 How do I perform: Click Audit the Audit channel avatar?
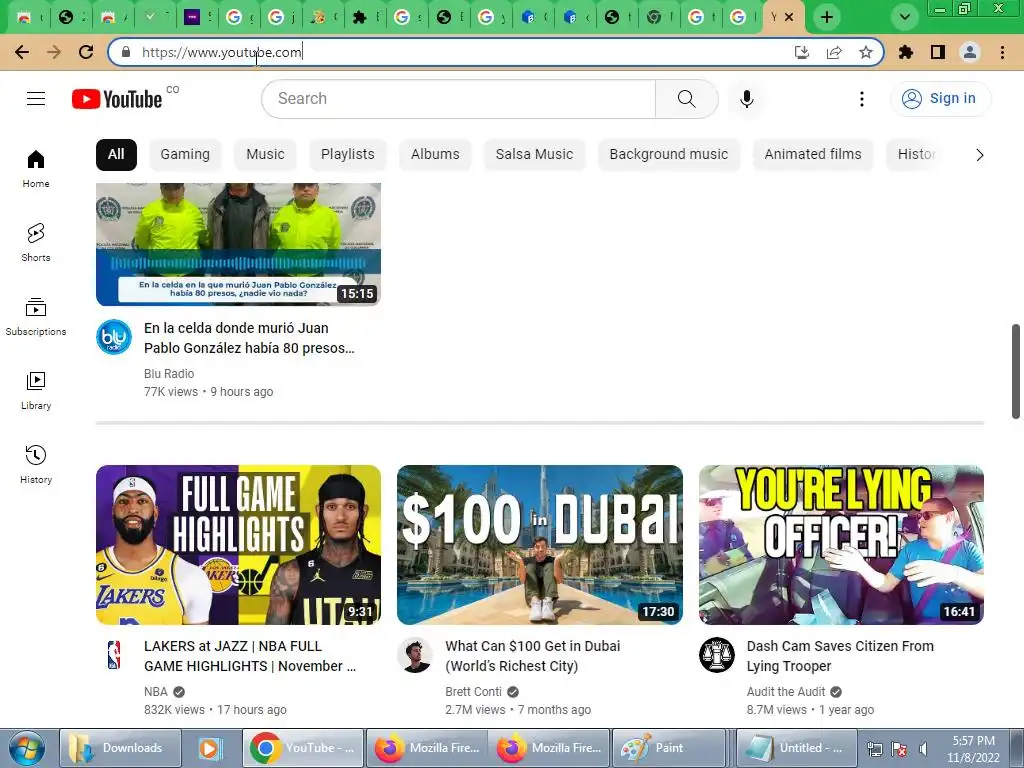(x=716, y=655)
